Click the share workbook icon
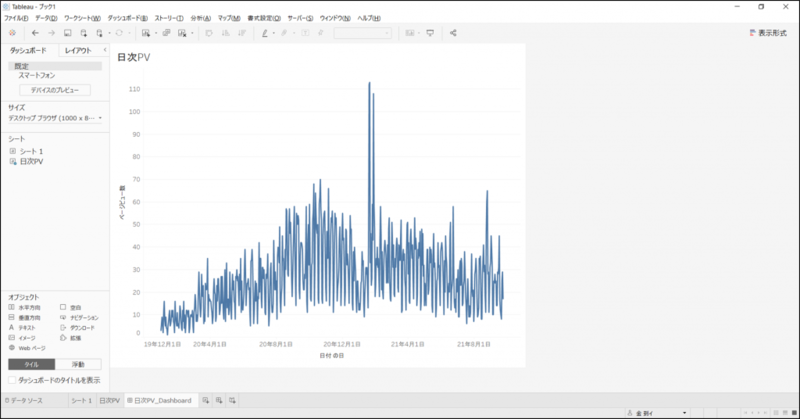Image resolution: width=800 pixels, height=419 pixels. 453,33
